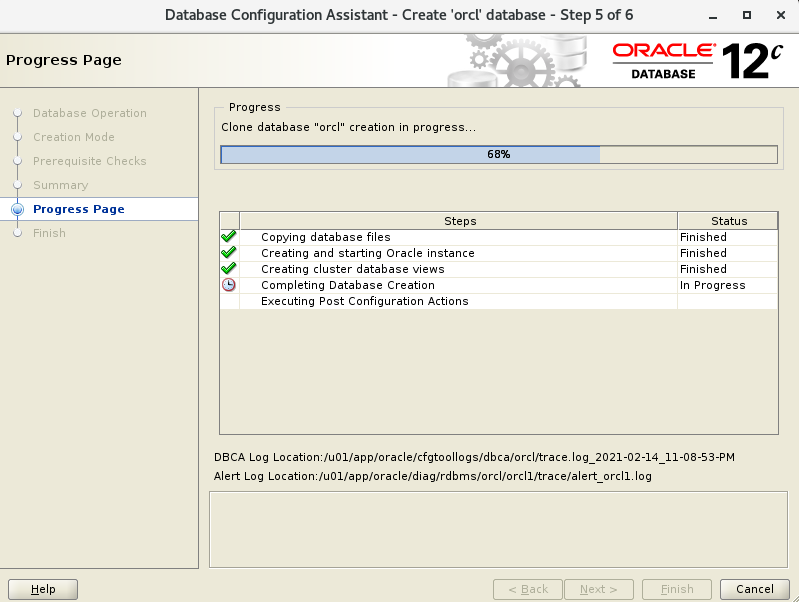Click the Database Operation step bullet

pyautogui.click(x=17, y=113)
